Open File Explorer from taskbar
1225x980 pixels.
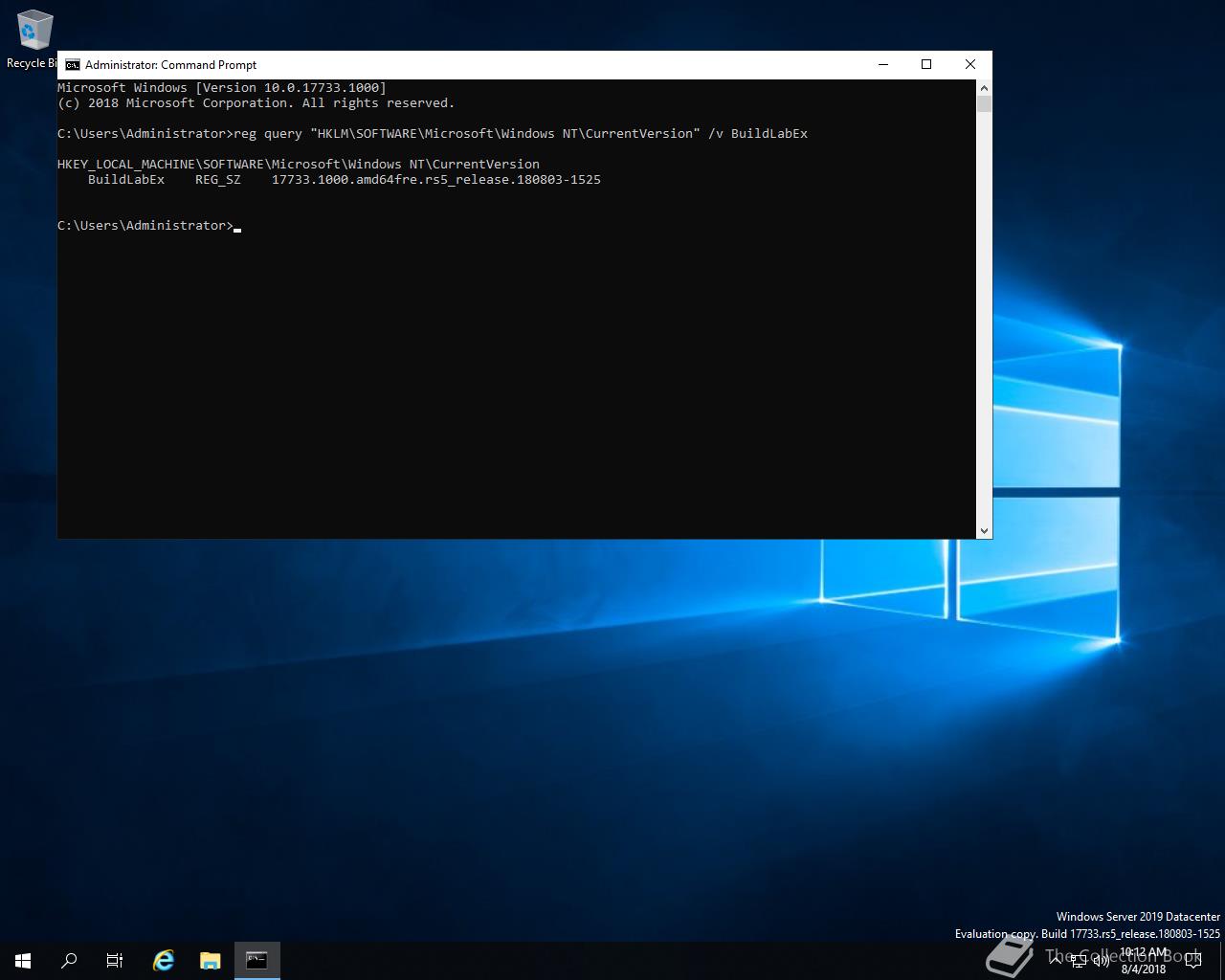click(x=211, y=961)
